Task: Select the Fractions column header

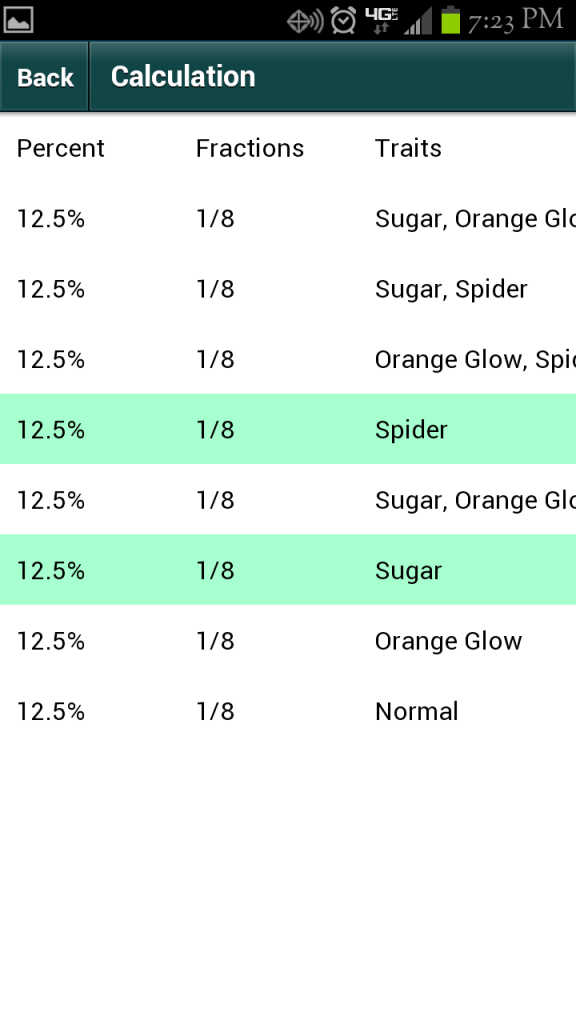Action: 249,148
